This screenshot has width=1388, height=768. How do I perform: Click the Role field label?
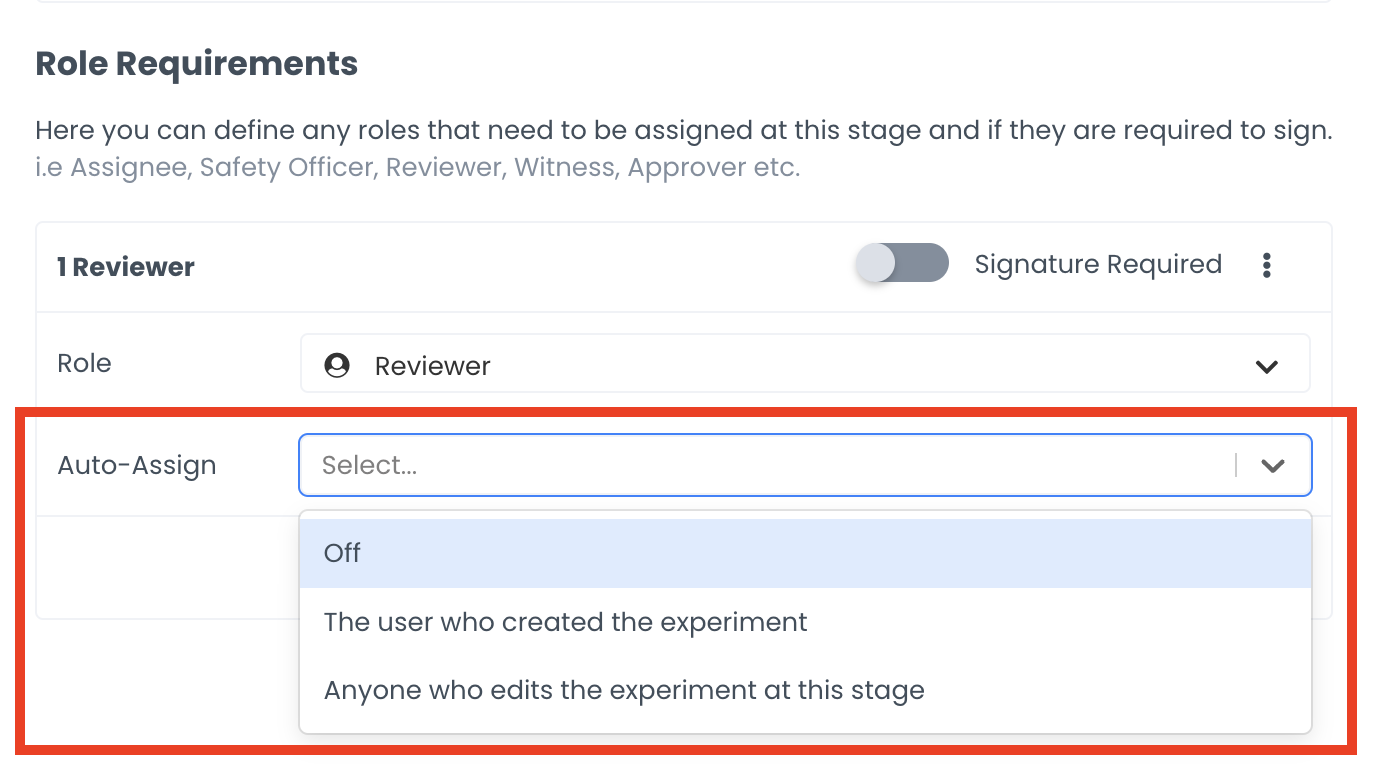pyautogui.click(x=84, y=363)
